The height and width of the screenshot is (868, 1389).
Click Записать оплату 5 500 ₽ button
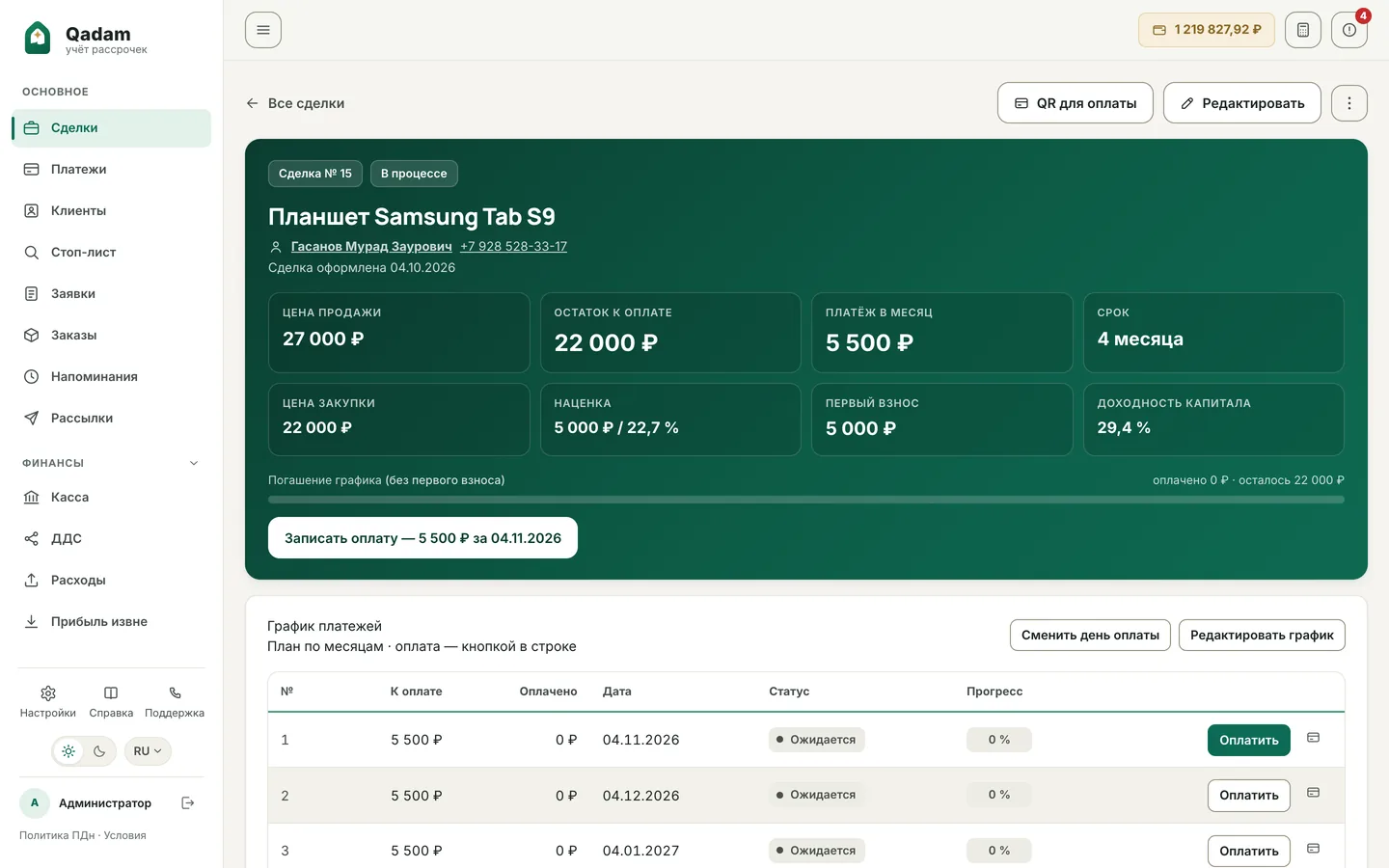422,538
